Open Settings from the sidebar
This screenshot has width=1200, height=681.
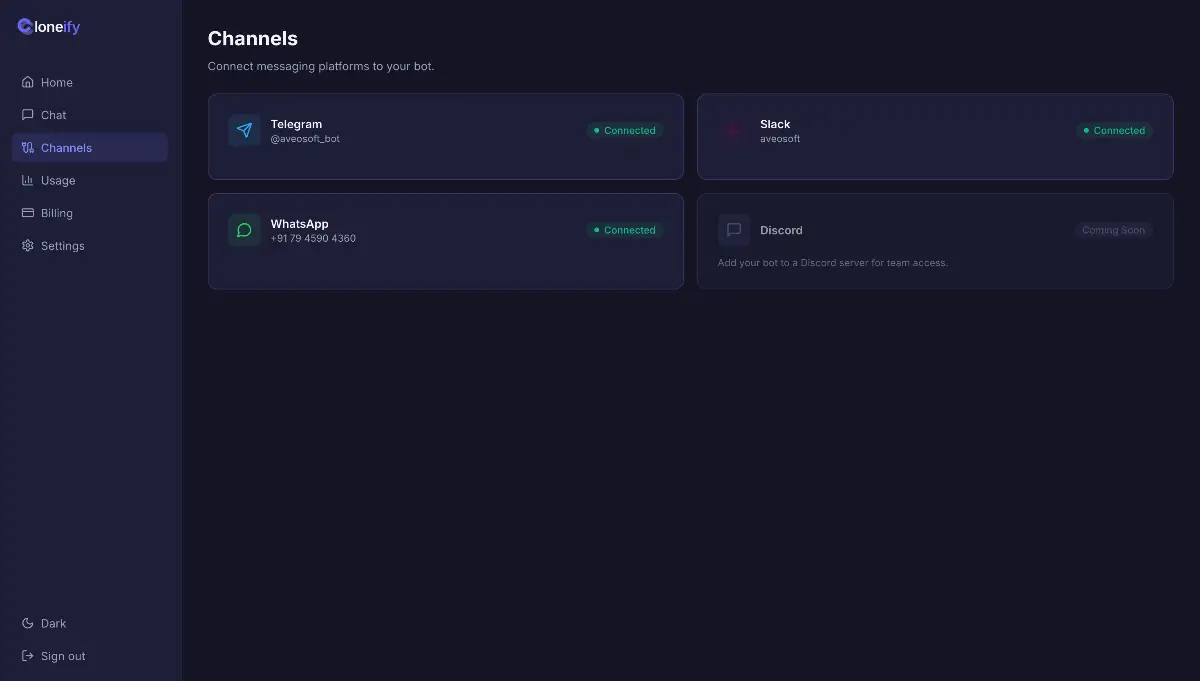click(90, 246)
